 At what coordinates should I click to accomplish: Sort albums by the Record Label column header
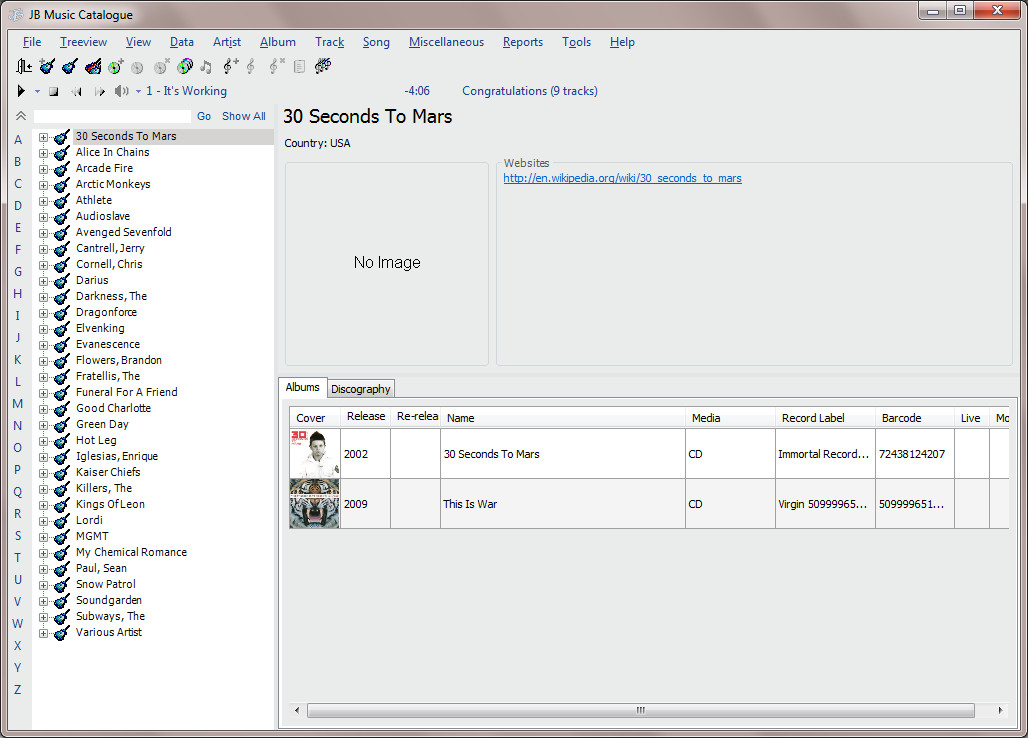[825, 418]
